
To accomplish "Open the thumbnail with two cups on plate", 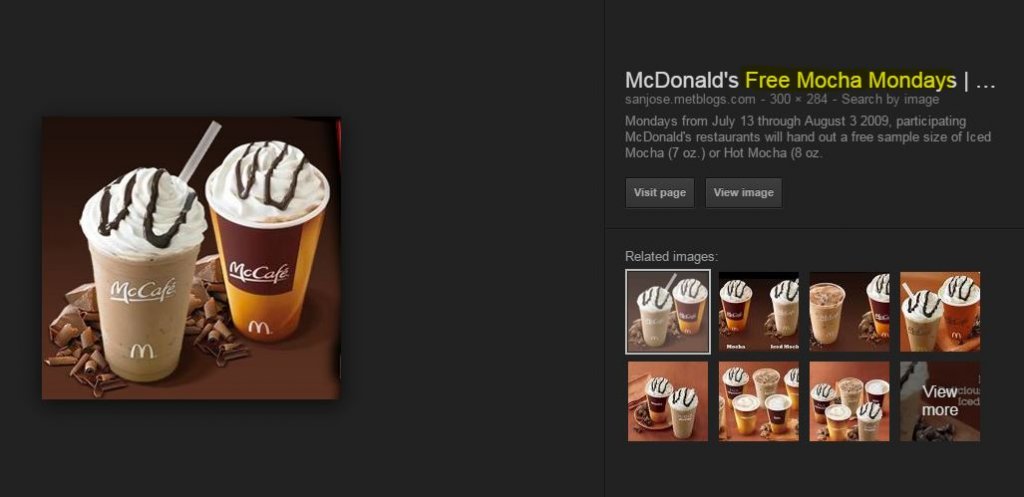I will click(x=667, y=401).
